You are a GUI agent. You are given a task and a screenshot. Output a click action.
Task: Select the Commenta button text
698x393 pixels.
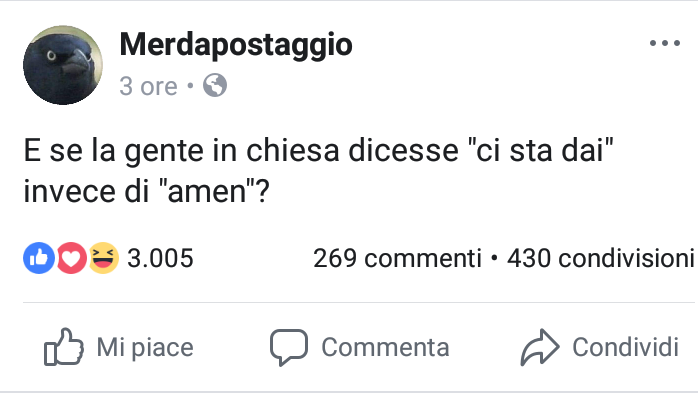(386, 347)
